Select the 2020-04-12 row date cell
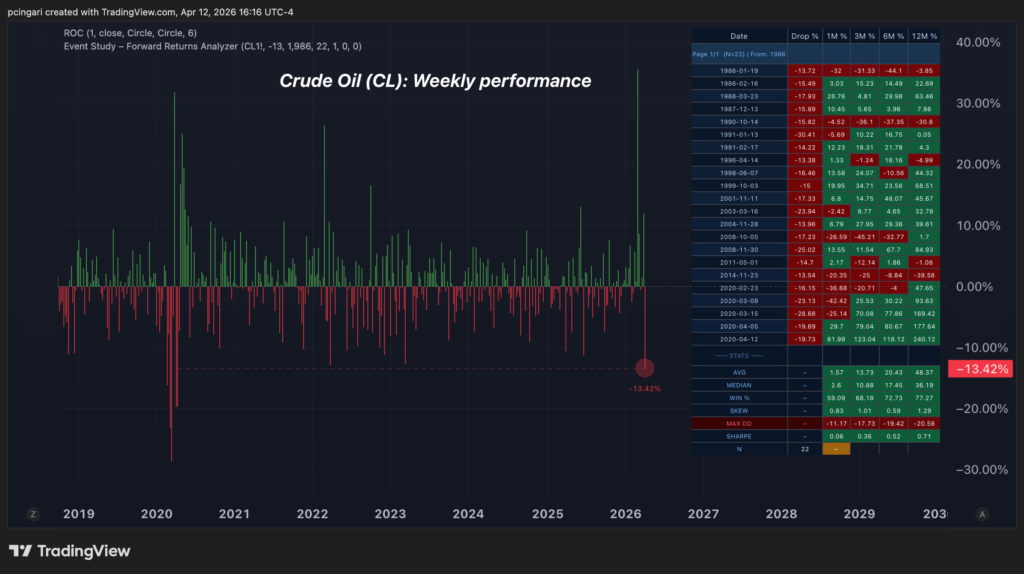1024x574 pixels. coord(739,338)
